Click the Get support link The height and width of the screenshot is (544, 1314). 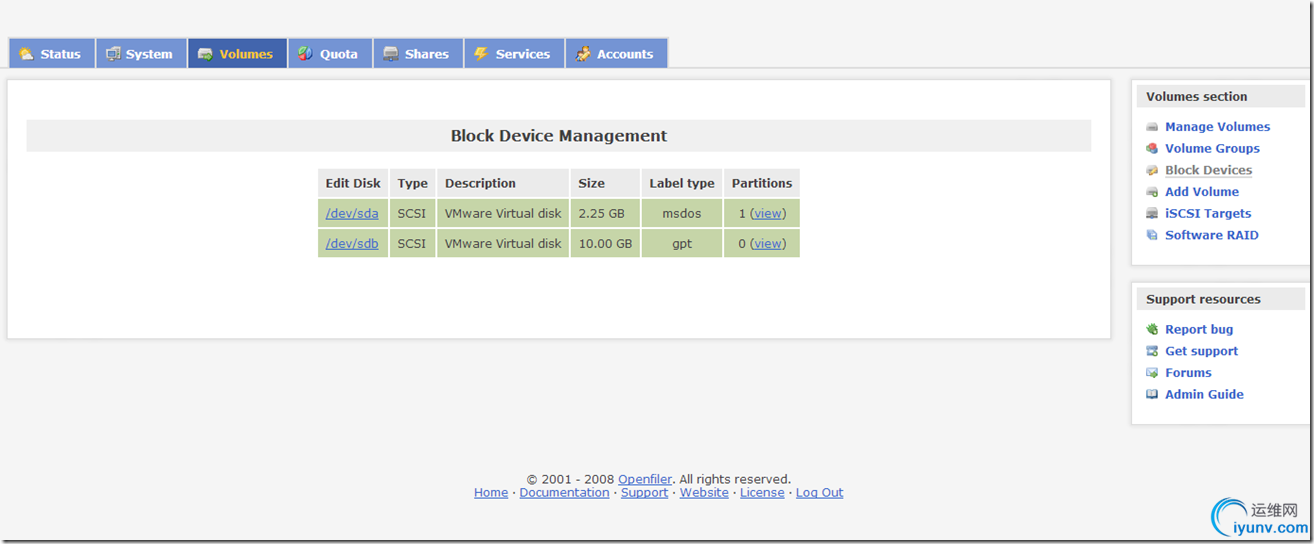point(1201,352)
